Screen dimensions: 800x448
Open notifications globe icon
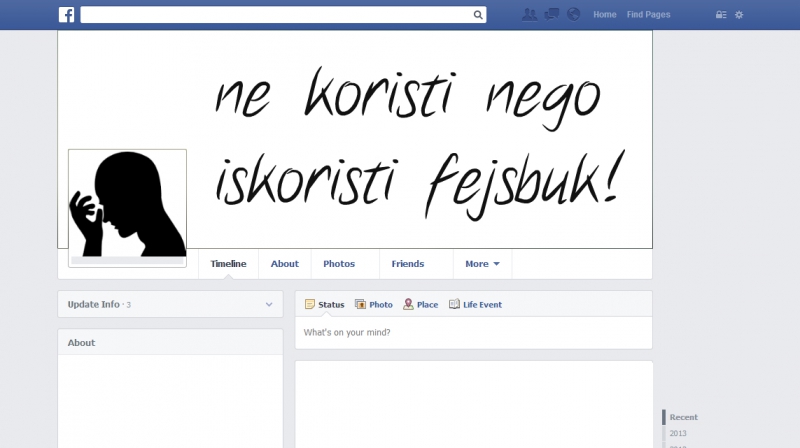tap(573, 15)
